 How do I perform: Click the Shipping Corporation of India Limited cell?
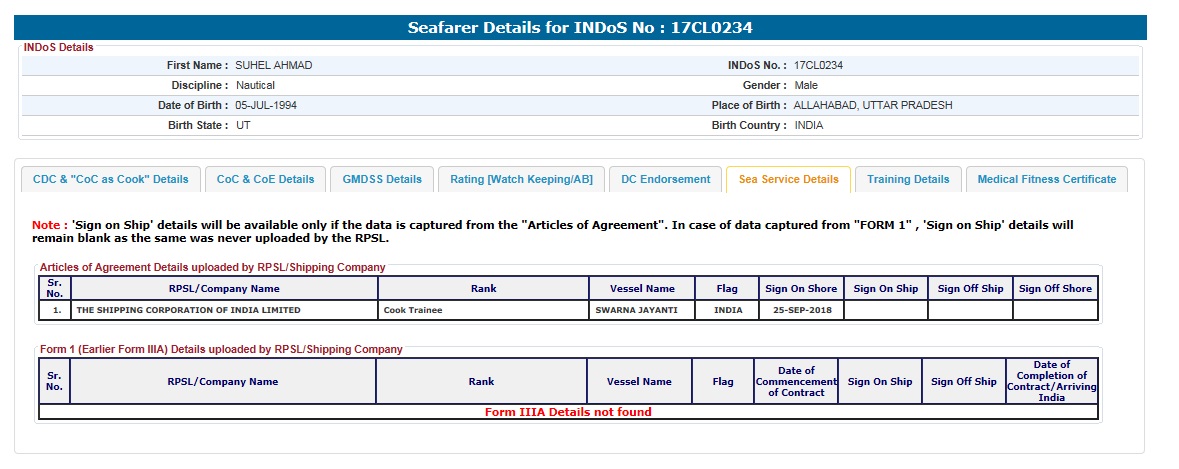(188, 311)
